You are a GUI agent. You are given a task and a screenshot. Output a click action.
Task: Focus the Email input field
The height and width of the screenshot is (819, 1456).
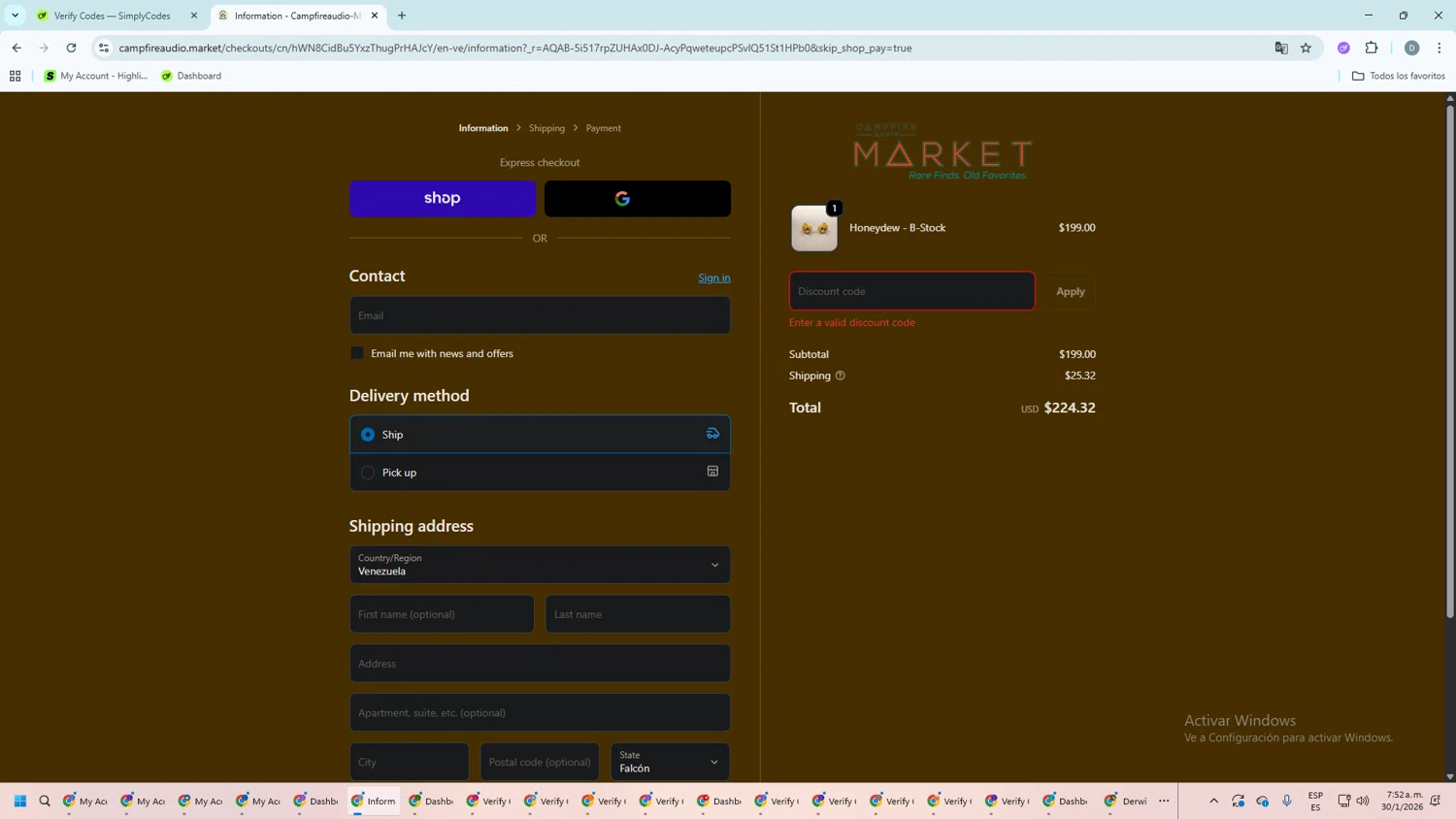(540, 315)
